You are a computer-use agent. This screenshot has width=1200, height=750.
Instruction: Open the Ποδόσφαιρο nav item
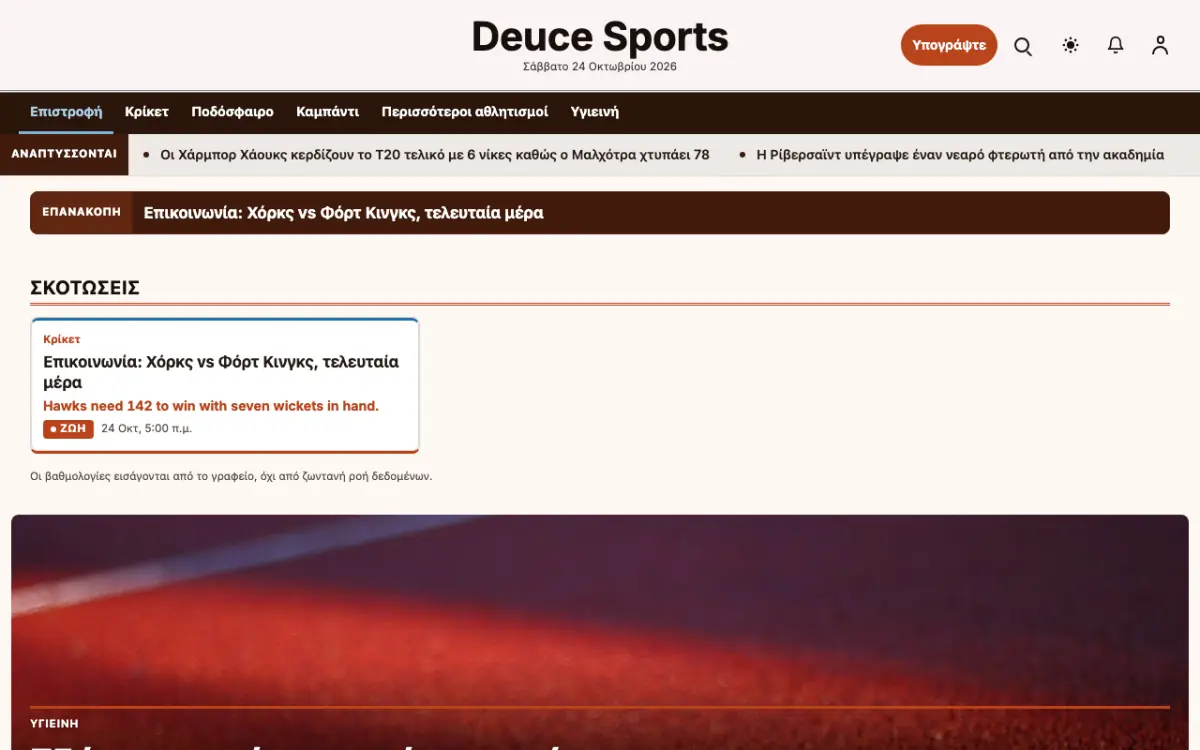point(232,112)
